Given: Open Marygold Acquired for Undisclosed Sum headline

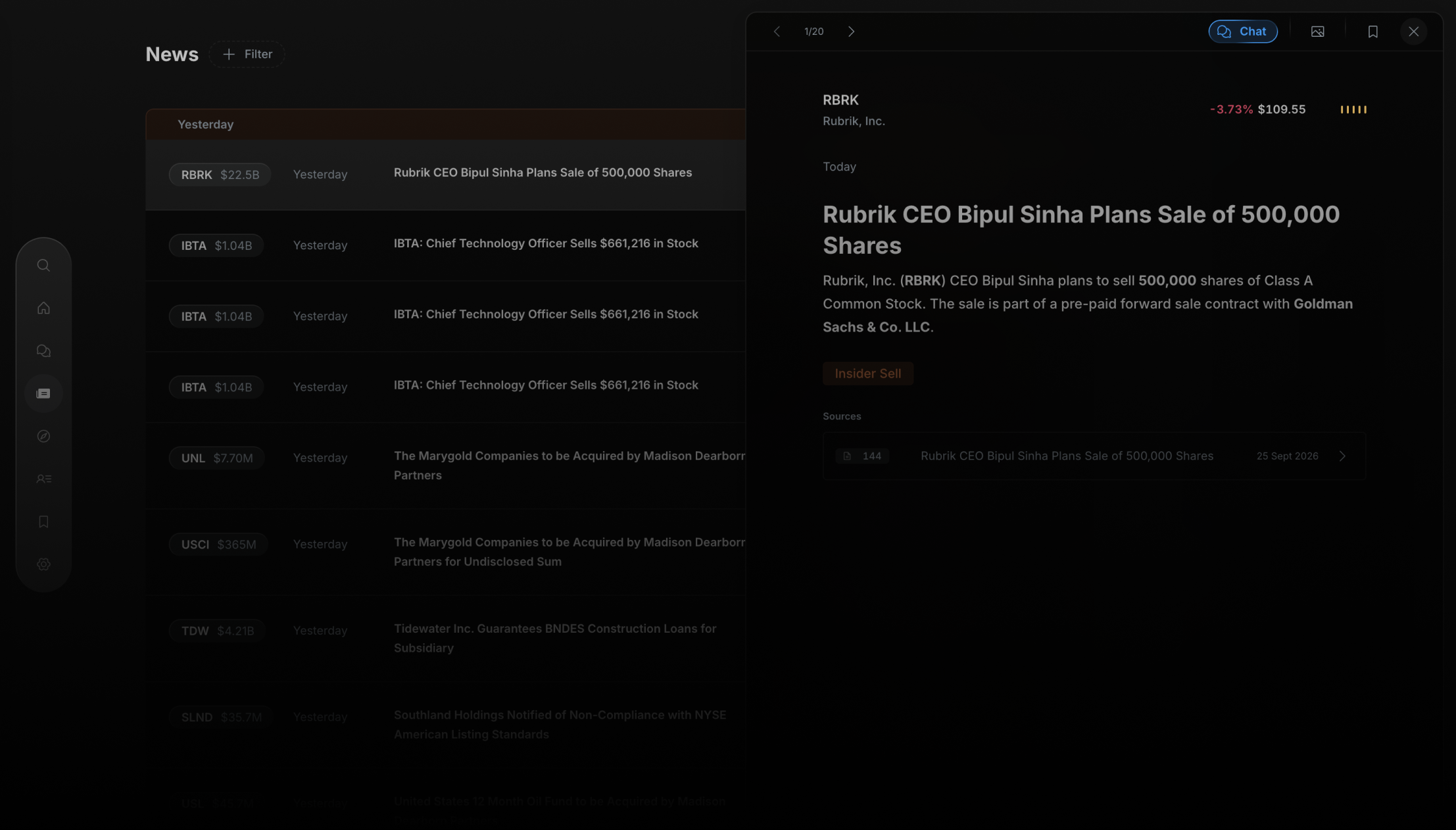Looking at the screenshot, I should coord(570,552).
